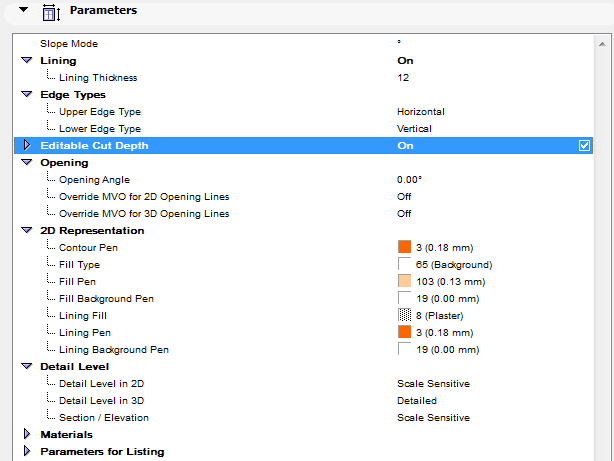Collapse the Parameters panel header arrow
The width and height of the screenshot is (614, 461).
(23, 10)
